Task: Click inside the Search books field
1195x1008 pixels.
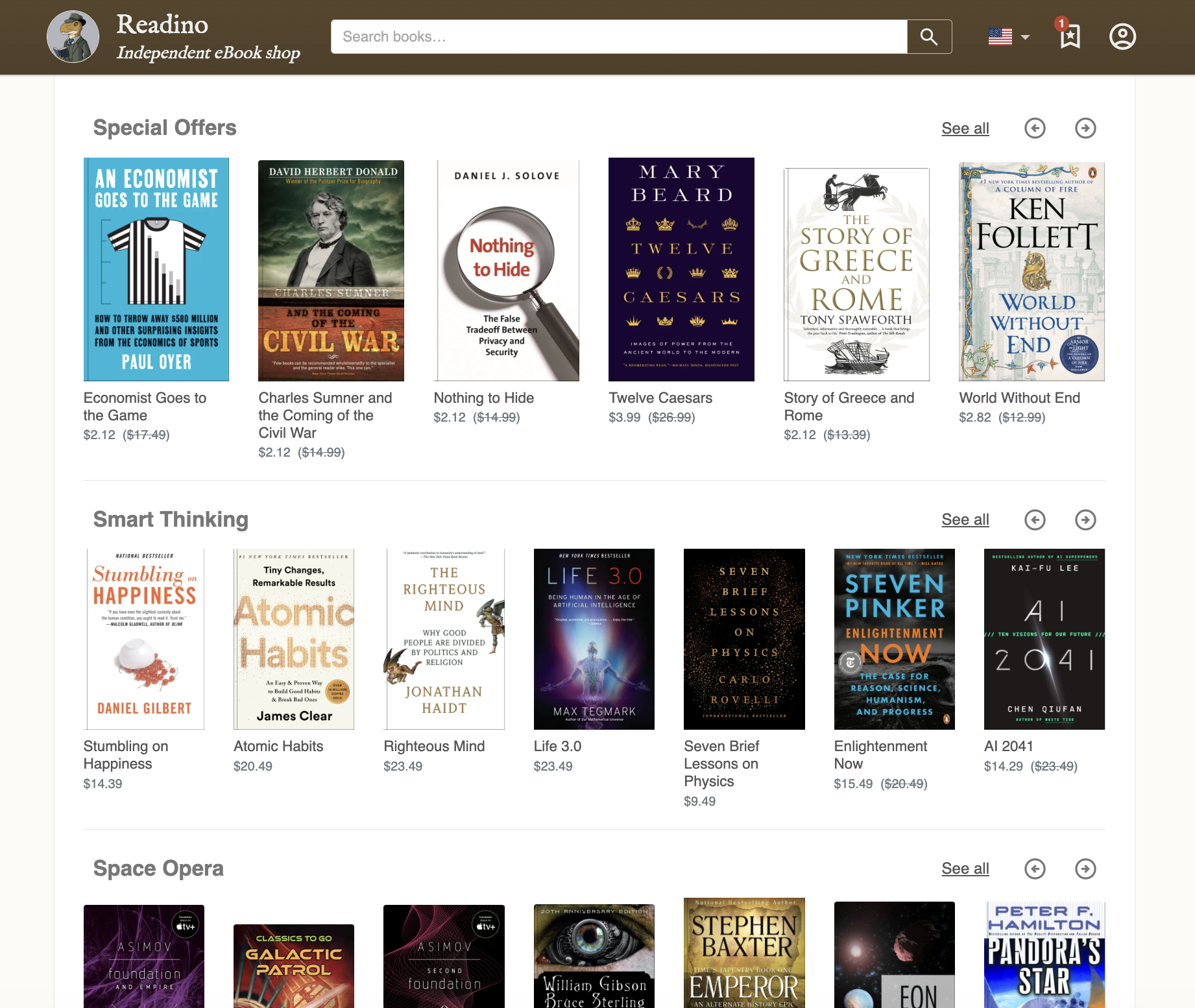Action: 619,37
